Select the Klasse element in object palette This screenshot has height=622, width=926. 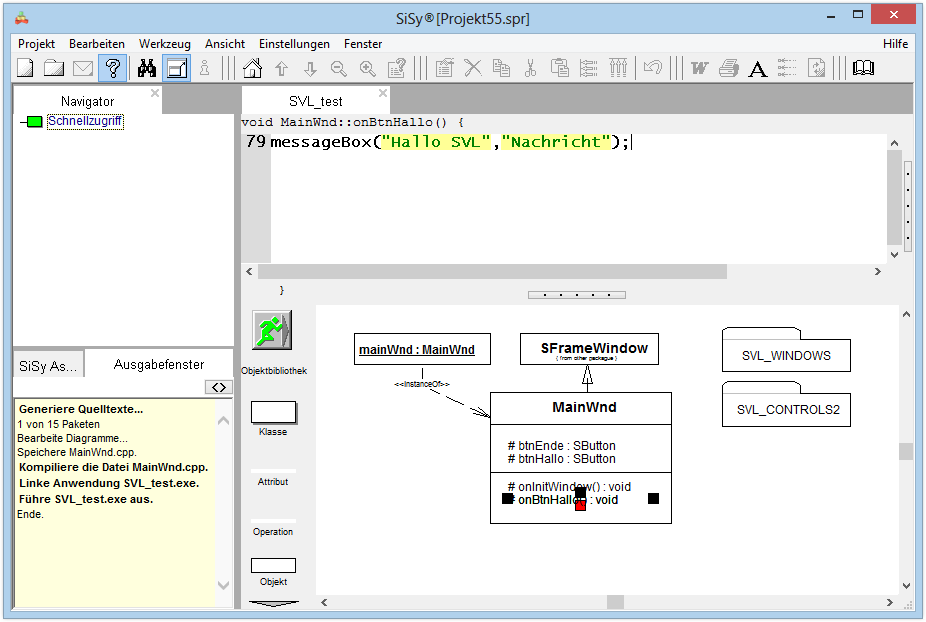coord(273,412)
